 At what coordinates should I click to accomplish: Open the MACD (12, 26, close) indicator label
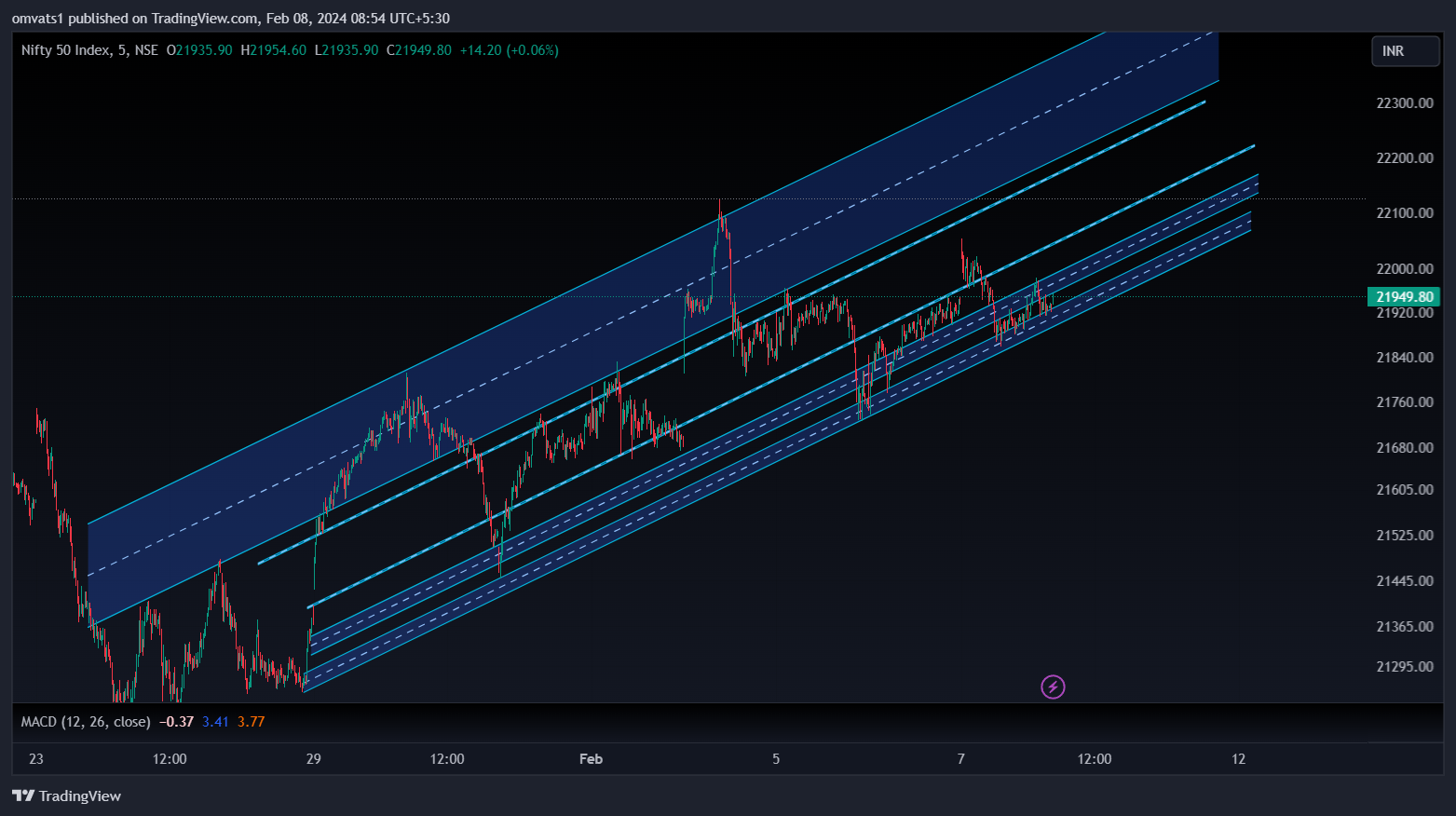pos(86,721)
